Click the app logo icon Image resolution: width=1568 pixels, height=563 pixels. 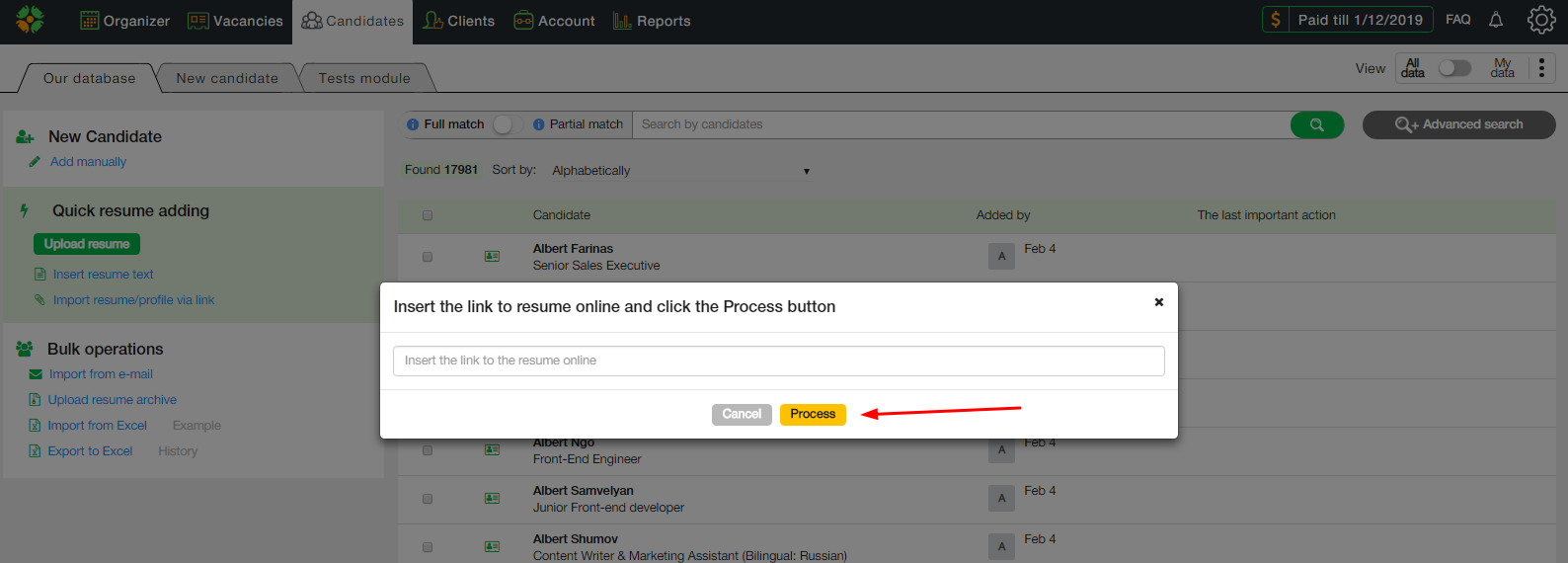click(30, 20)
